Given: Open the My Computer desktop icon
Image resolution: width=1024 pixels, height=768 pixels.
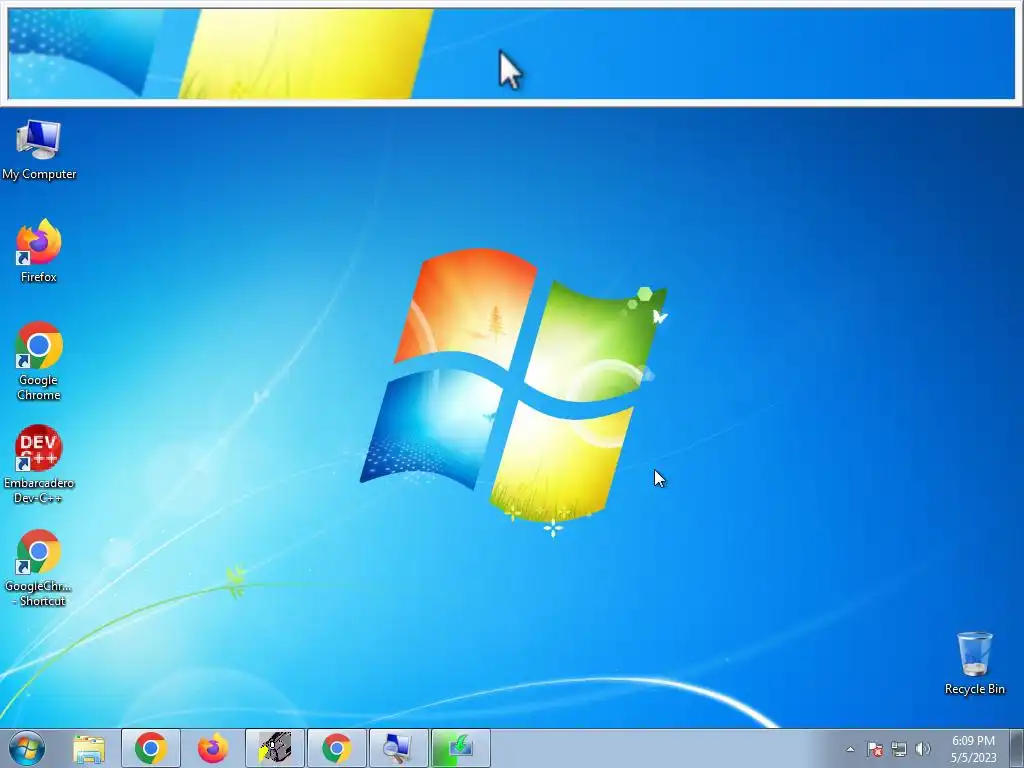Looking at the screenshot, I should [39, 150].
